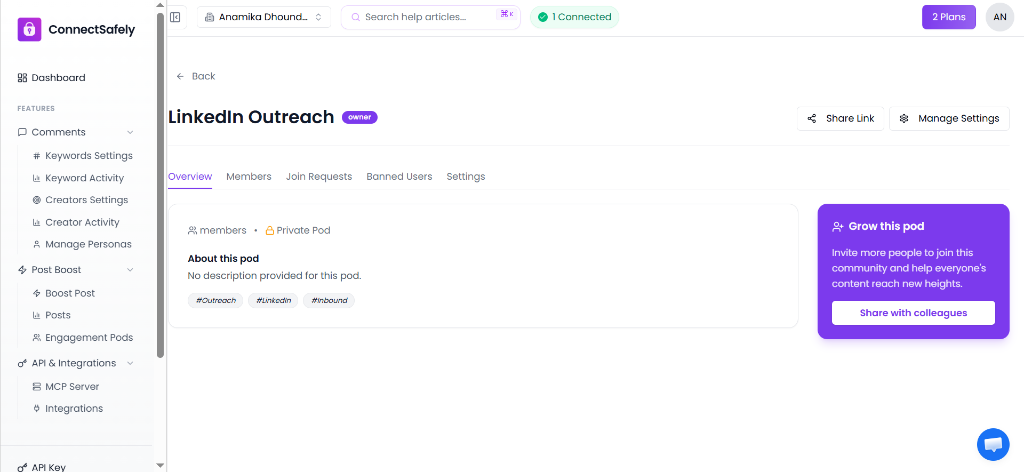
Task: Click the #LinkedIn tag
Action: tap(273, 300)
